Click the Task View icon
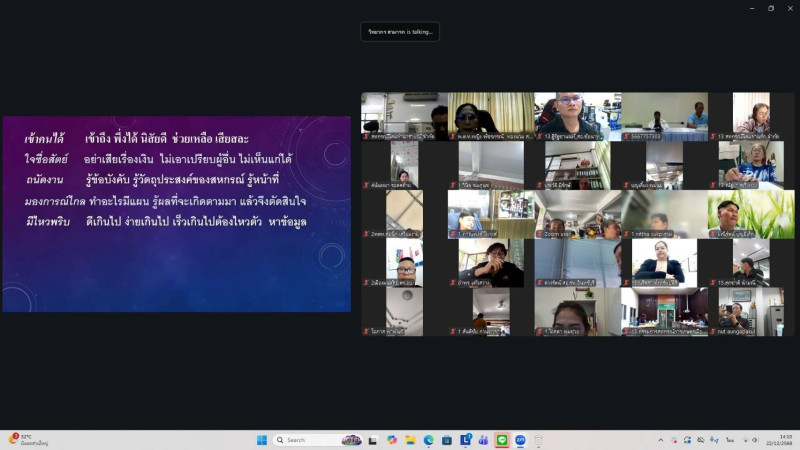Image resolution: width=800 pixels, height=450 pixels. 373,440
